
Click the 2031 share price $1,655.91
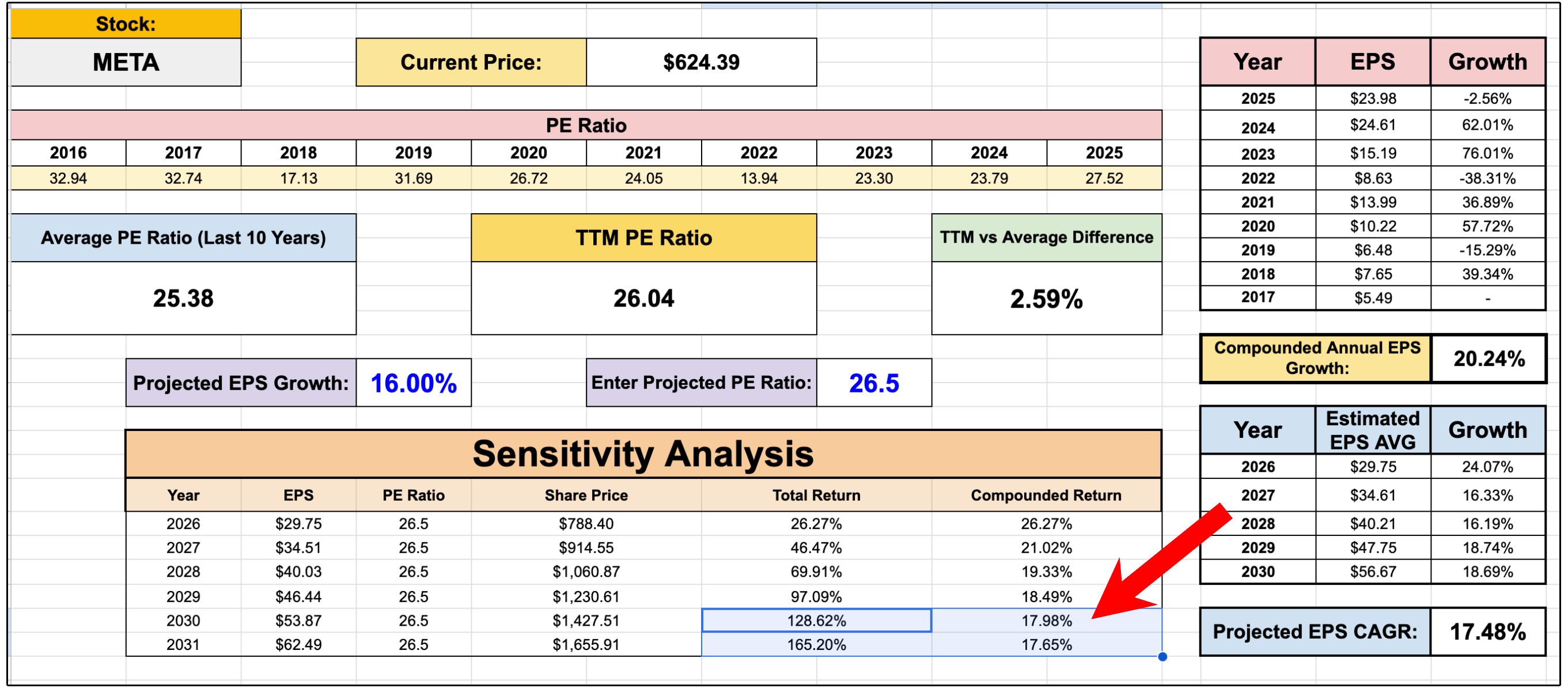coord(586,644)
